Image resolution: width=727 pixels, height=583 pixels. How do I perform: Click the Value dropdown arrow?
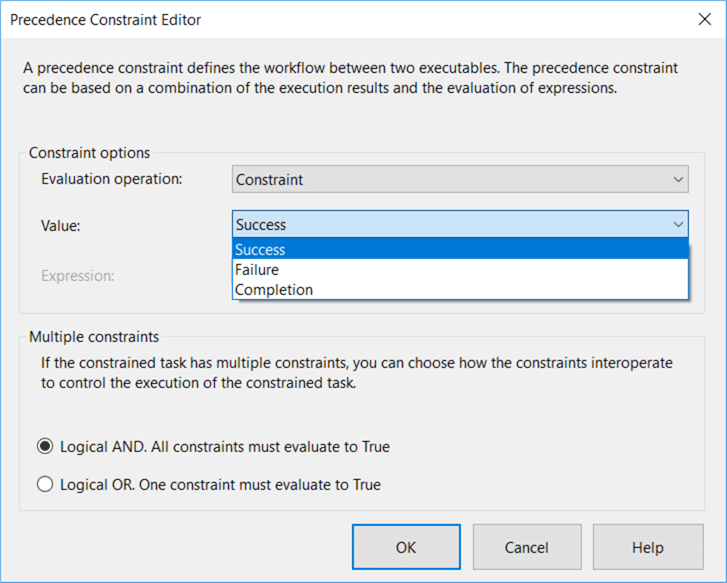[x=678, y=224]
